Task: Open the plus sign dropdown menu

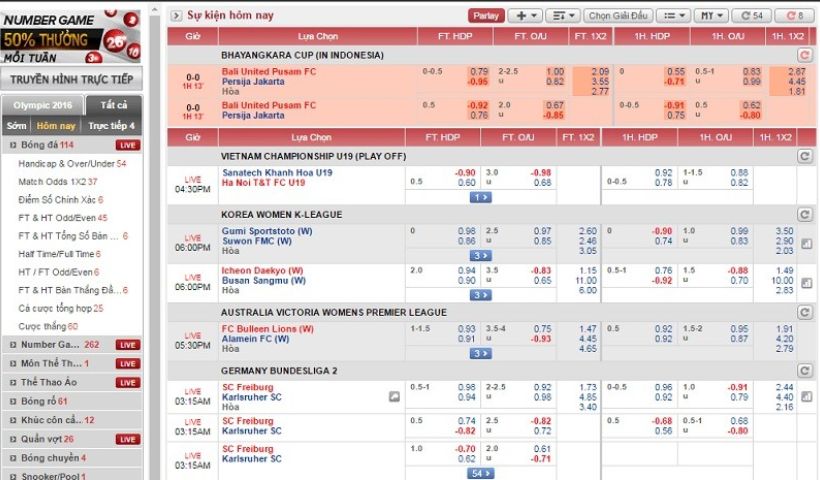Action: 524,16
